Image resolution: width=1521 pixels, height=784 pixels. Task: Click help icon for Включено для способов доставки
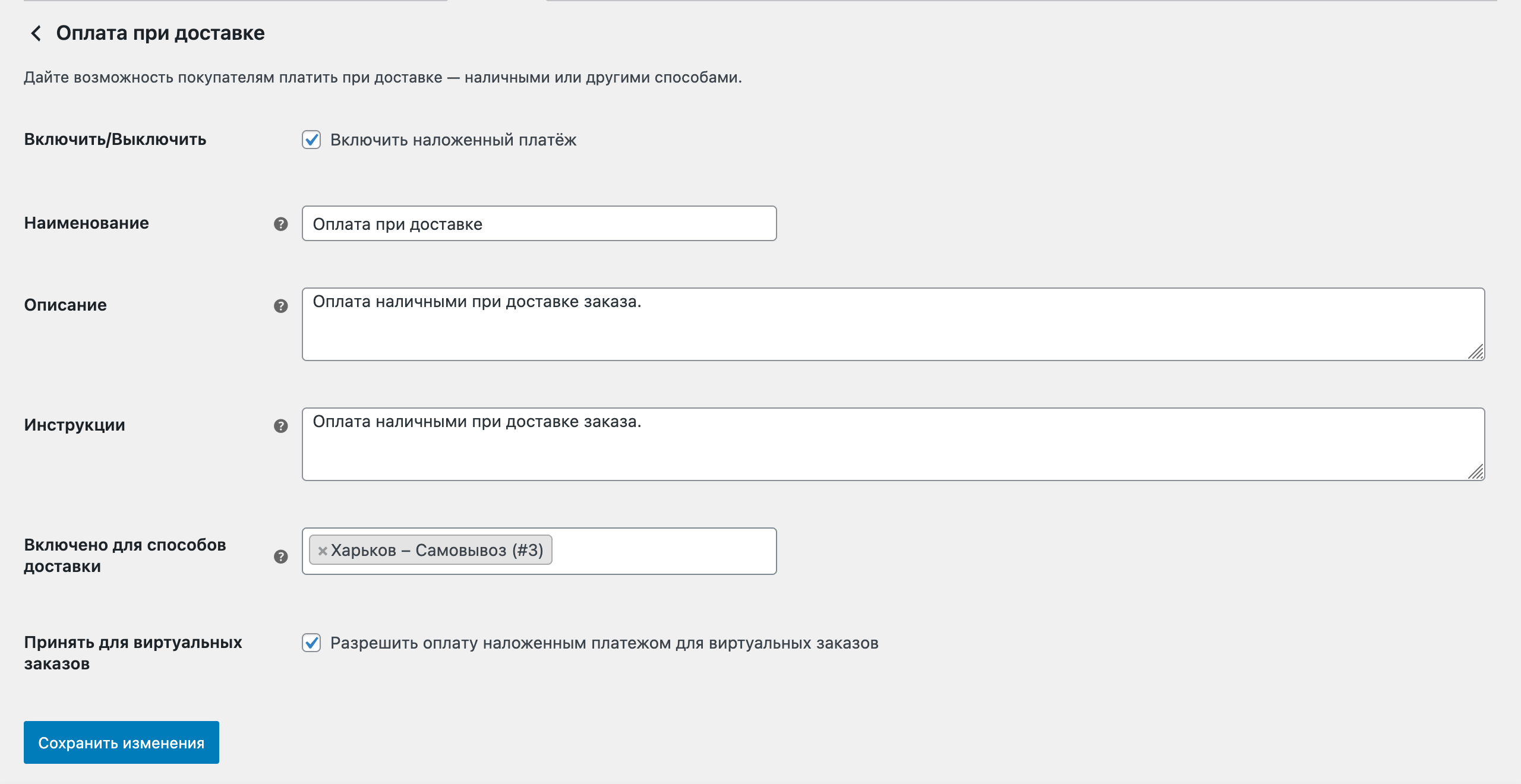pyautogui.click(x=280, y=557)
